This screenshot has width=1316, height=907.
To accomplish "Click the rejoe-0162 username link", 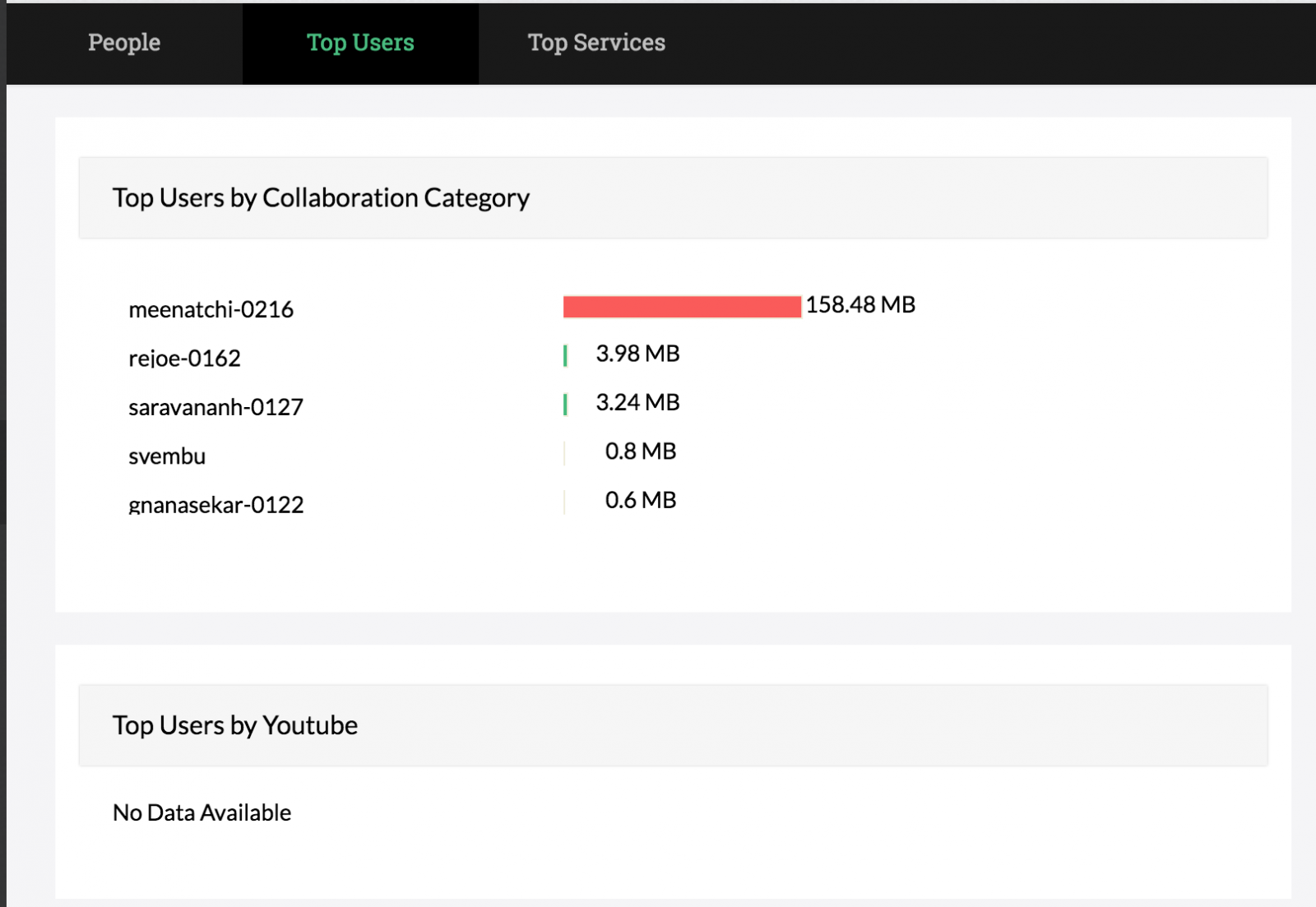I will click(183, 358).
